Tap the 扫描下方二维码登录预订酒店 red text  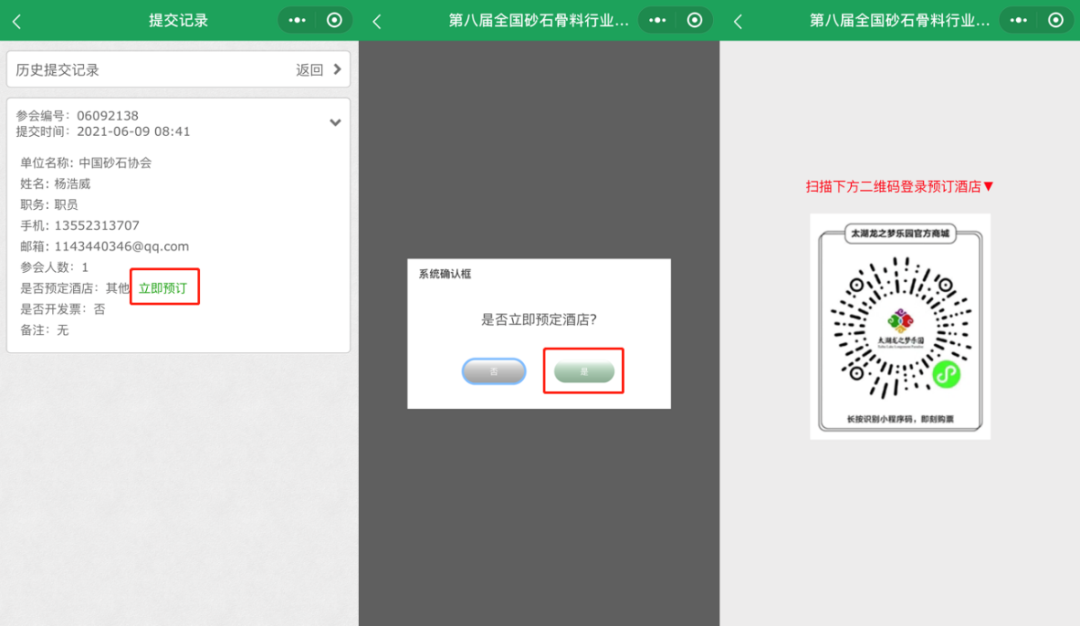coord(899,185)
